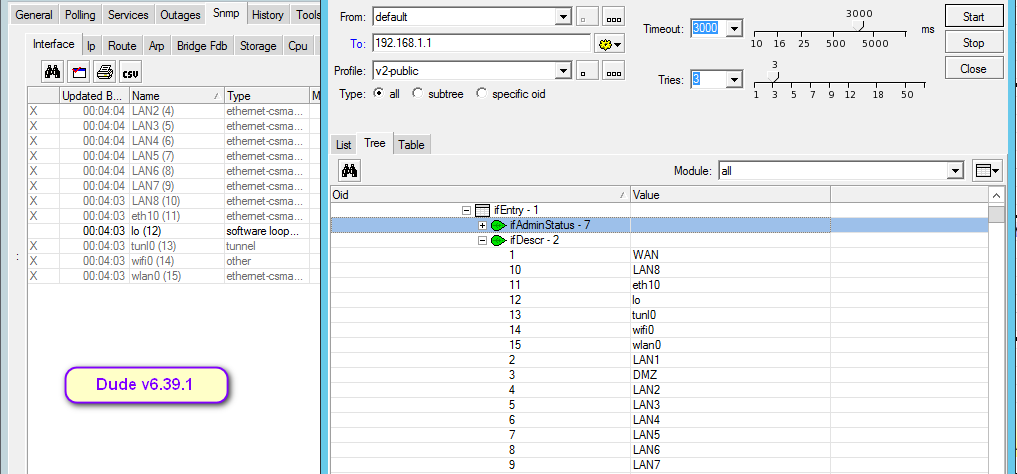Open the Bridge Fdb sub-tab
The image size is (1017, 474).
(202, 46)
